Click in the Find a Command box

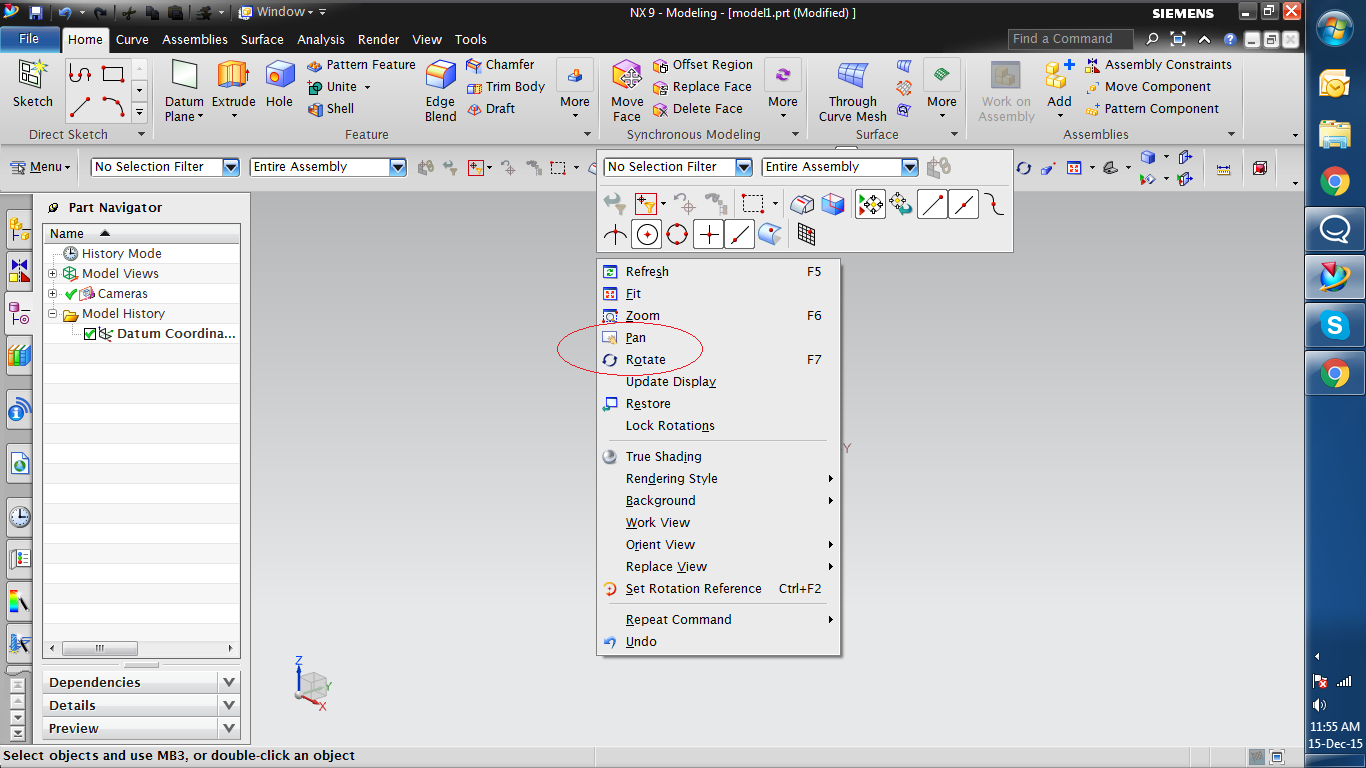pos(1070,39)
